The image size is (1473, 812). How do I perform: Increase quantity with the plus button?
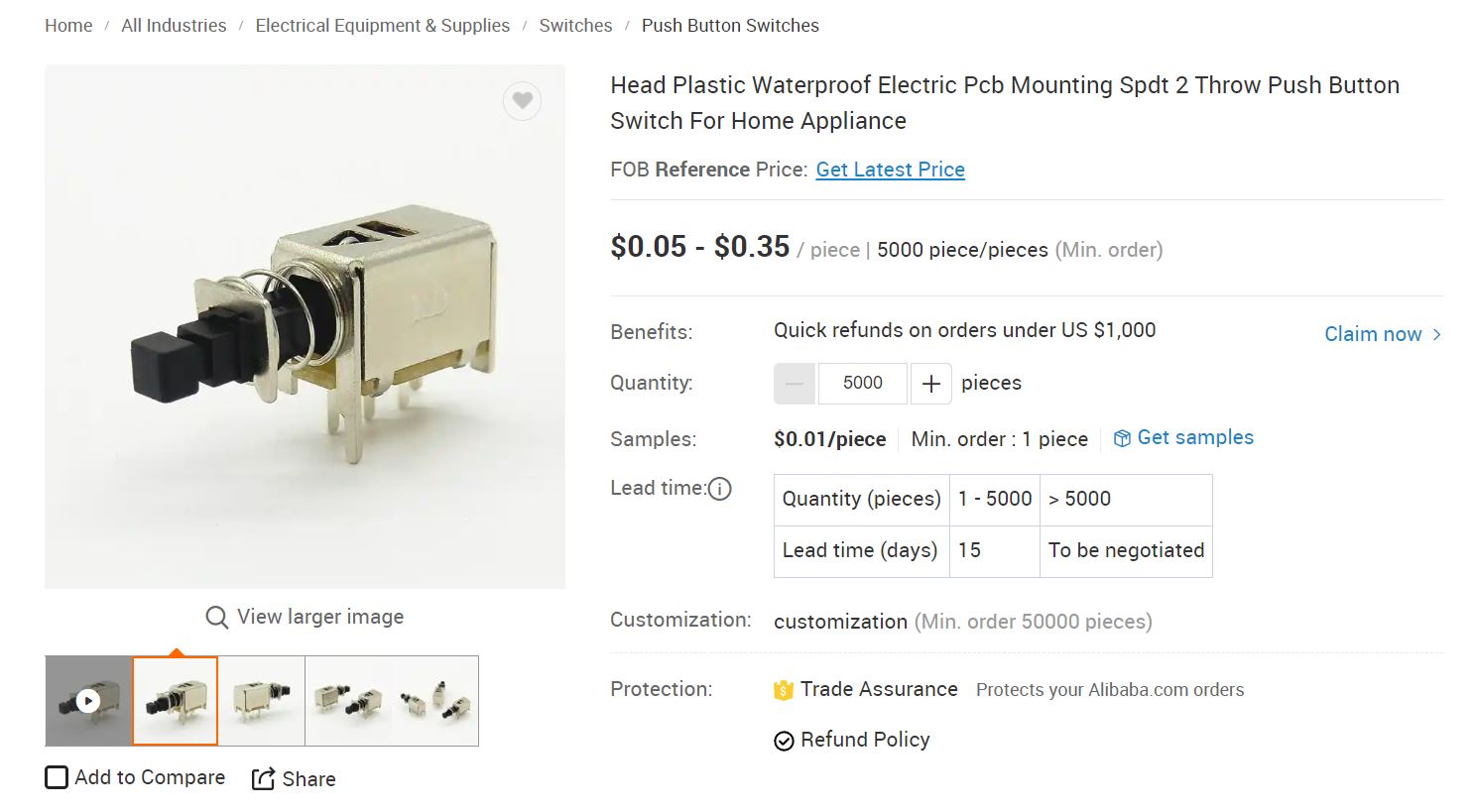[x=930, y=384]
